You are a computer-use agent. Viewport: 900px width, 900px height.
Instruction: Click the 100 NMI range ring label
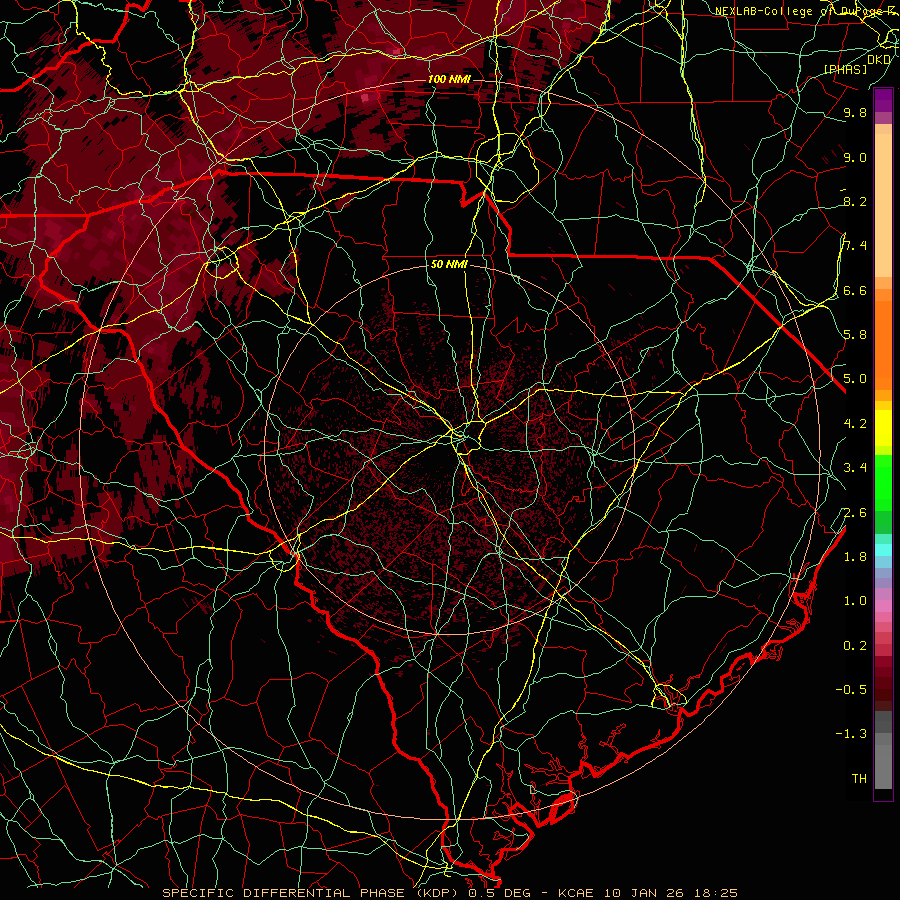pyautogui.click(x=449, y=79)
